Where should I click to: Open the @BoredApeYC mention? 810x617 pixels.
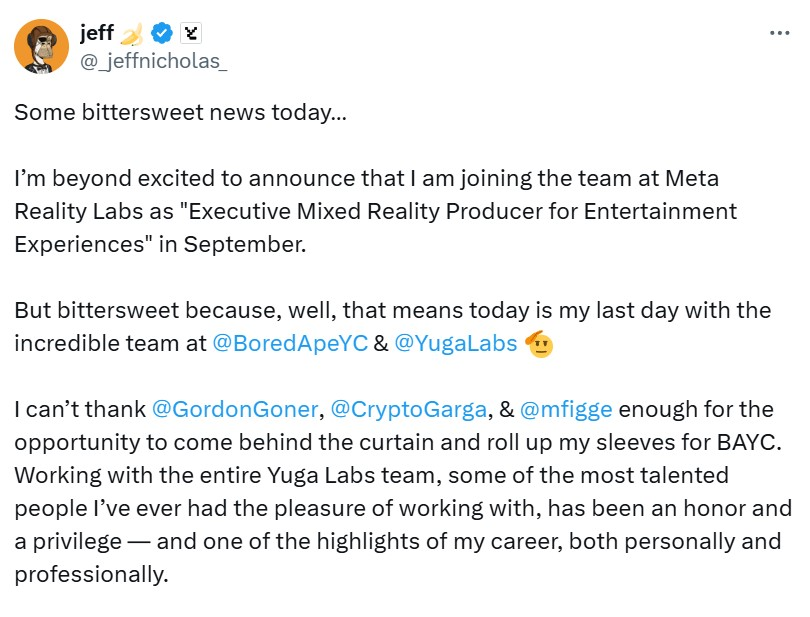pyautogui.click(x=290, y=343)
